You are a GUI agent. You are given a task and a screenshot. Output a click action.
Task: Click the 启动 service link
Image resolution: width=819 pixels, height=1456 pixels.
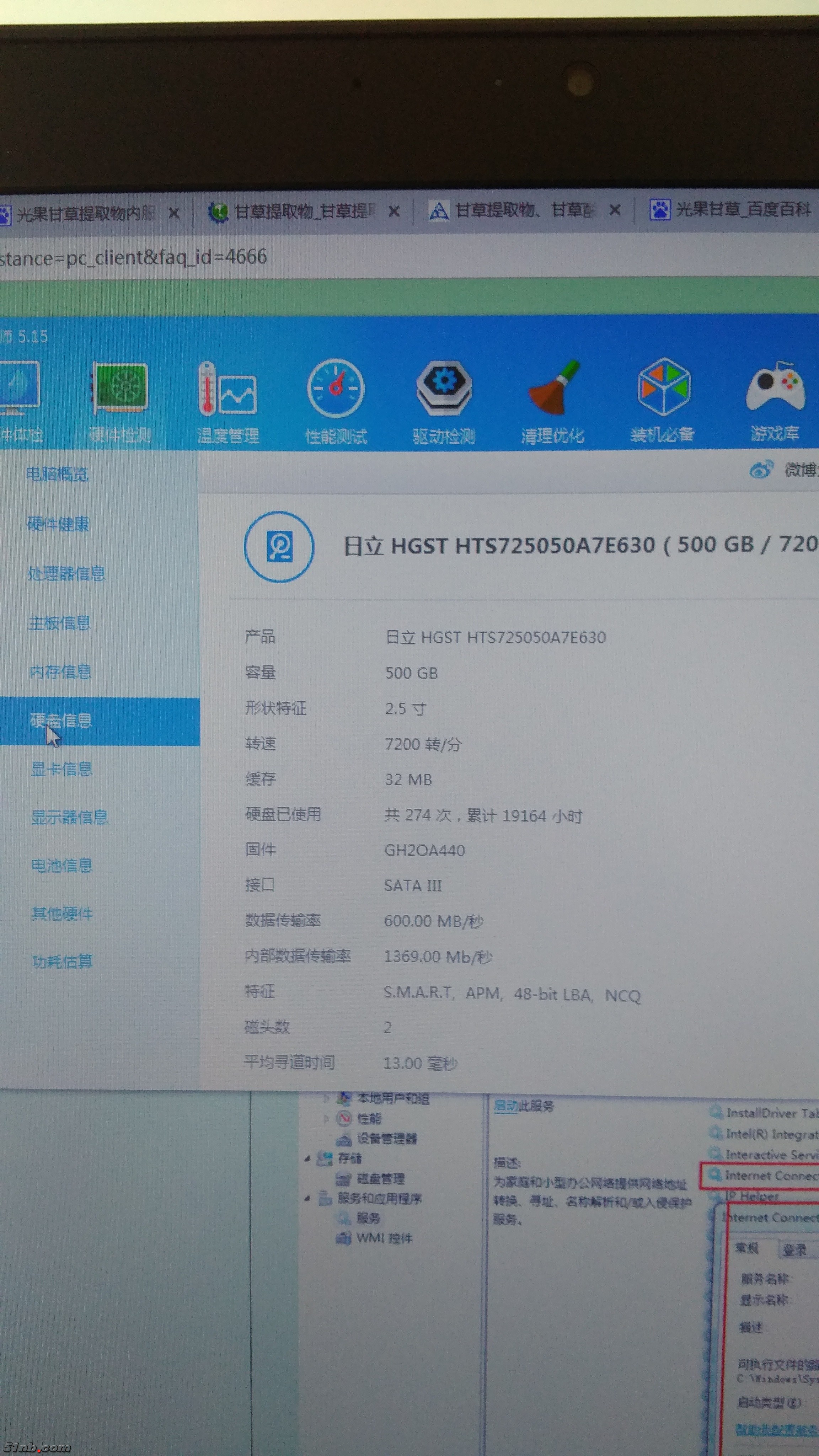pos(505,1106)
